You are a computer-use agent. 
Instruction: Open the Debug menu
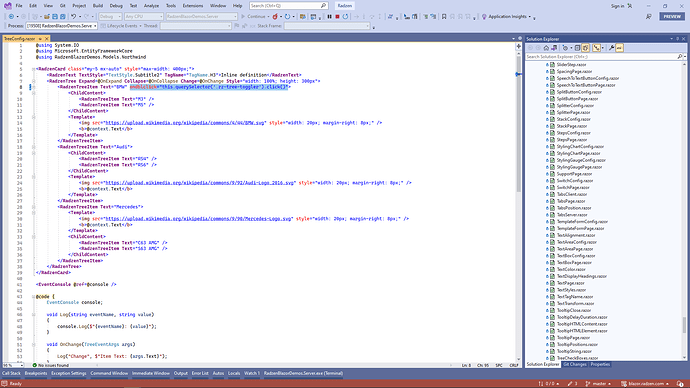(x=116, y=6)
